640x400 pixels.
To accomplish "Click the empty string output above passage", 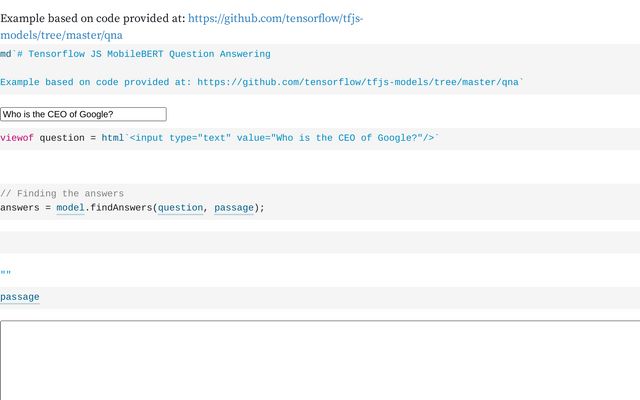I will [x=6, y=274].
